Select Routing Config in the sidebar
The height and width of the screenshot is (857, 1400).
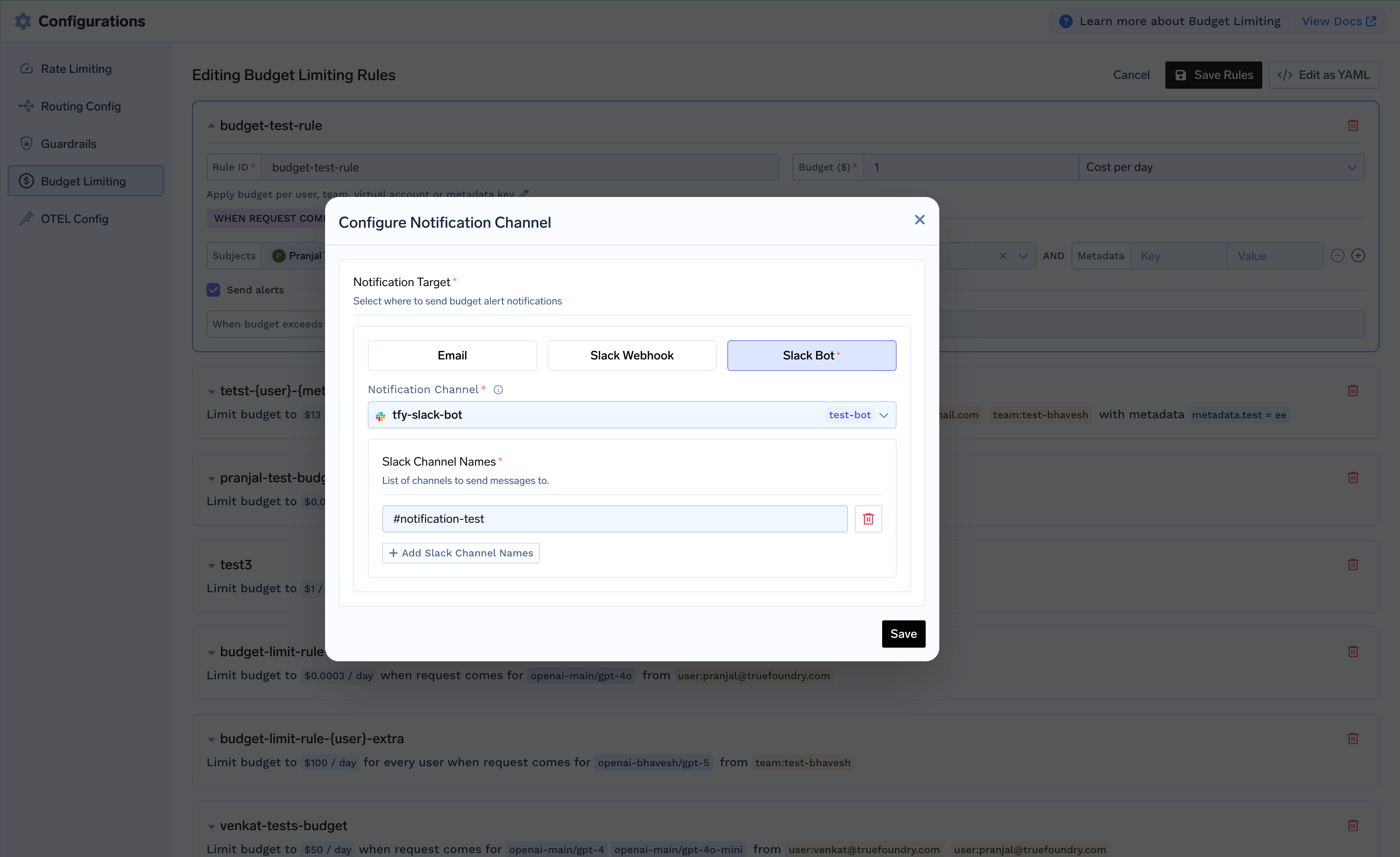pyautogui.click(x=81, y=106)
